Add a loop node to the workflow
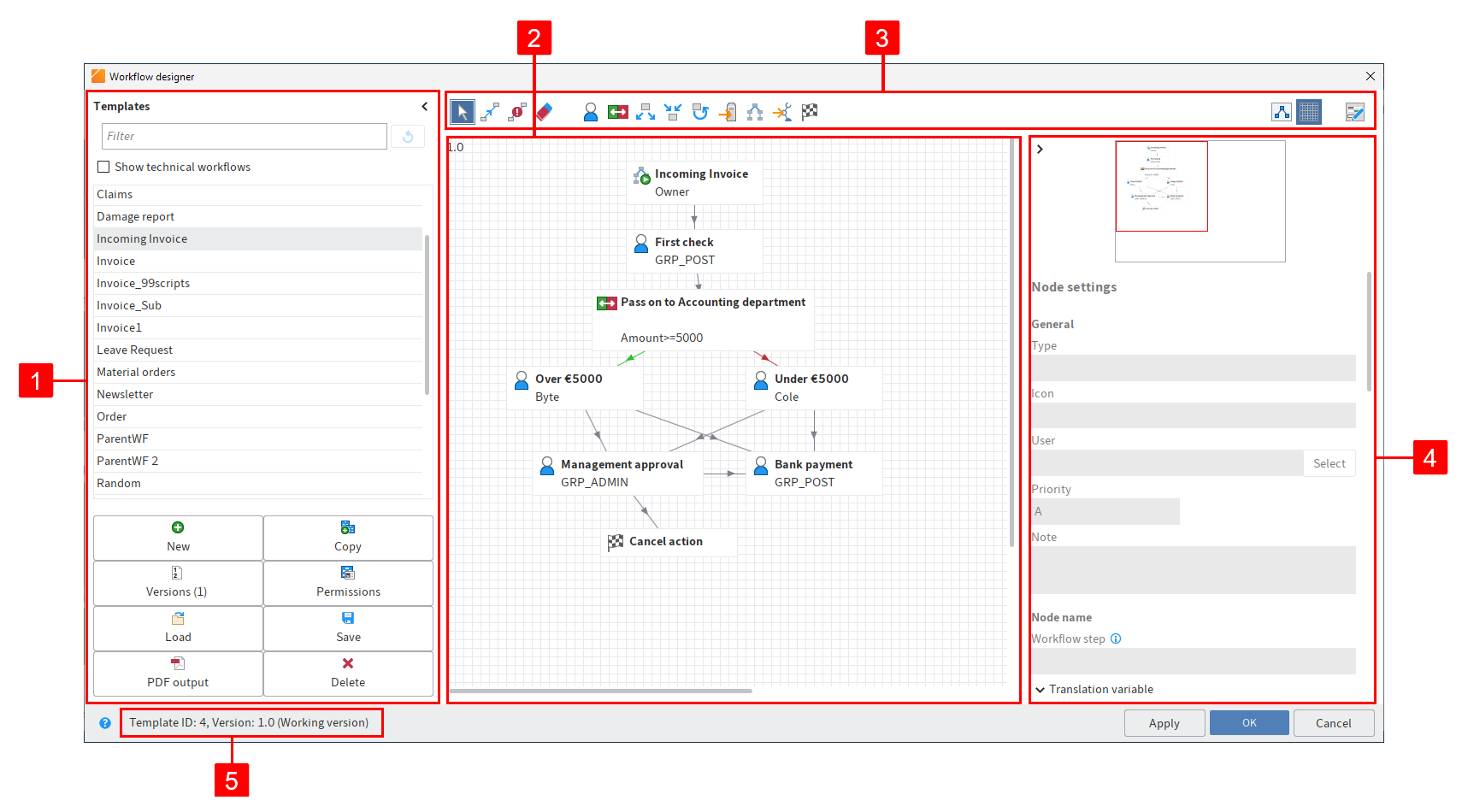The height and width of the screenshot is (812, 1468). click(700, 111)
